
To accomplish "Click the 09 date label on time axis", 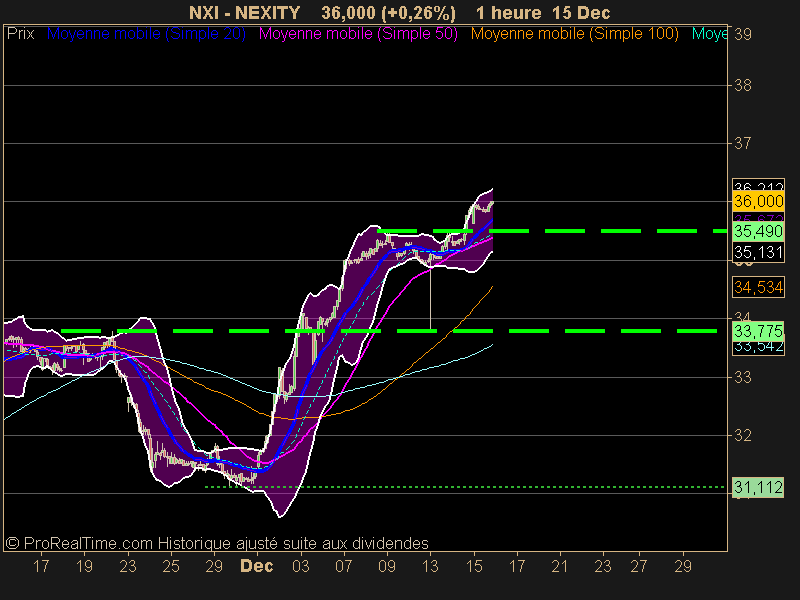I will [387, 566].
